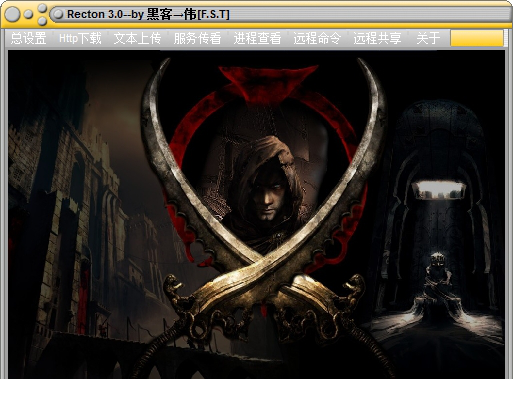
Task: Switch to the Http下载 tab
Action: (80, 38)
